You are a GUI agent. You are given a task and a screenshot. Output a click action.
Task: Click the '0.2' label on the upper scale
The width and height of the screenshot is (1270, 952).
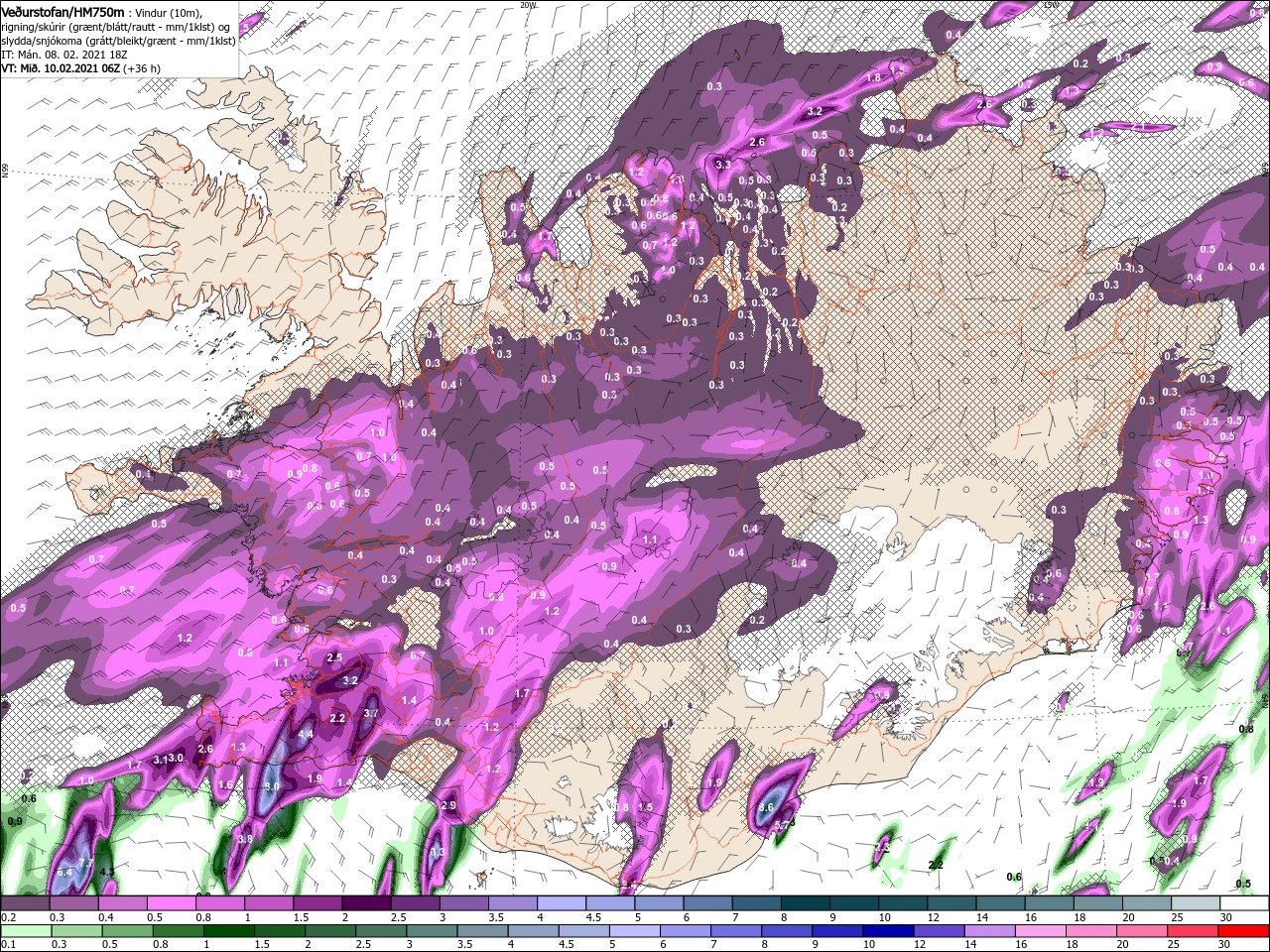point(8,917)
